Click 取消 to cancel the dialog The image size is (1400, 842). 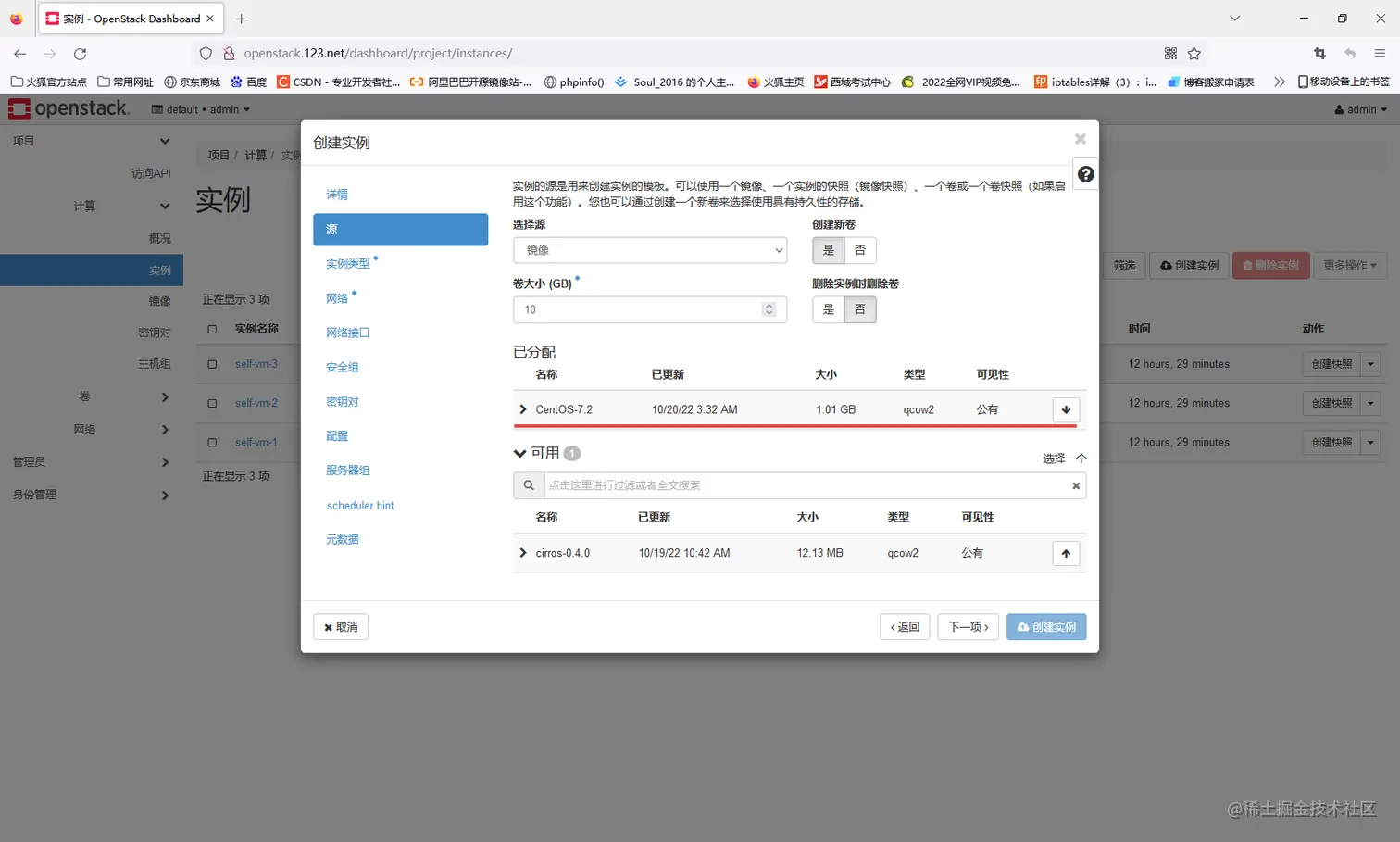click(x=341, y=627)
